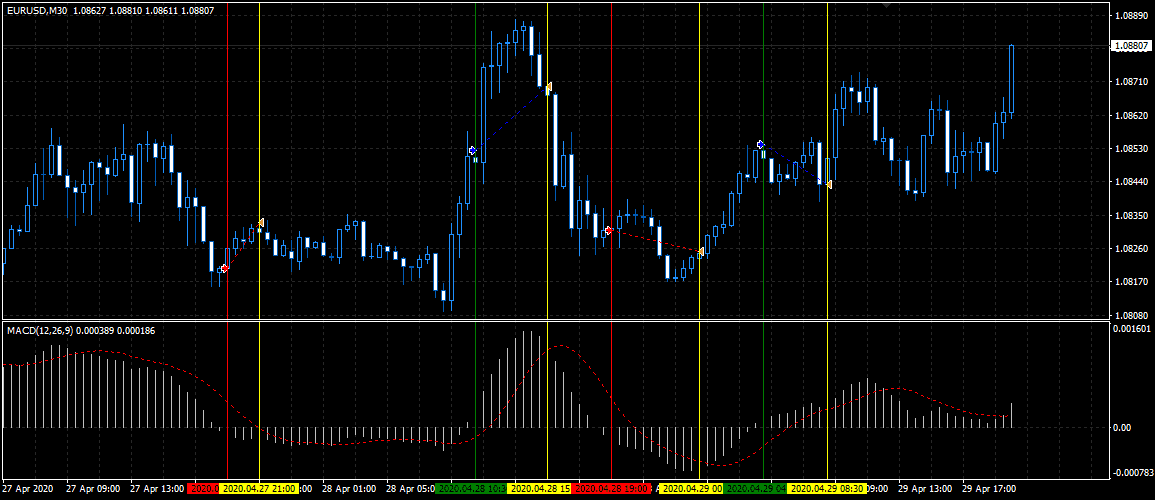The width and height of the screenshot is (1155, 500).
Task: Click the current price label 1.08807
Action: click(x=1130, y=46)
